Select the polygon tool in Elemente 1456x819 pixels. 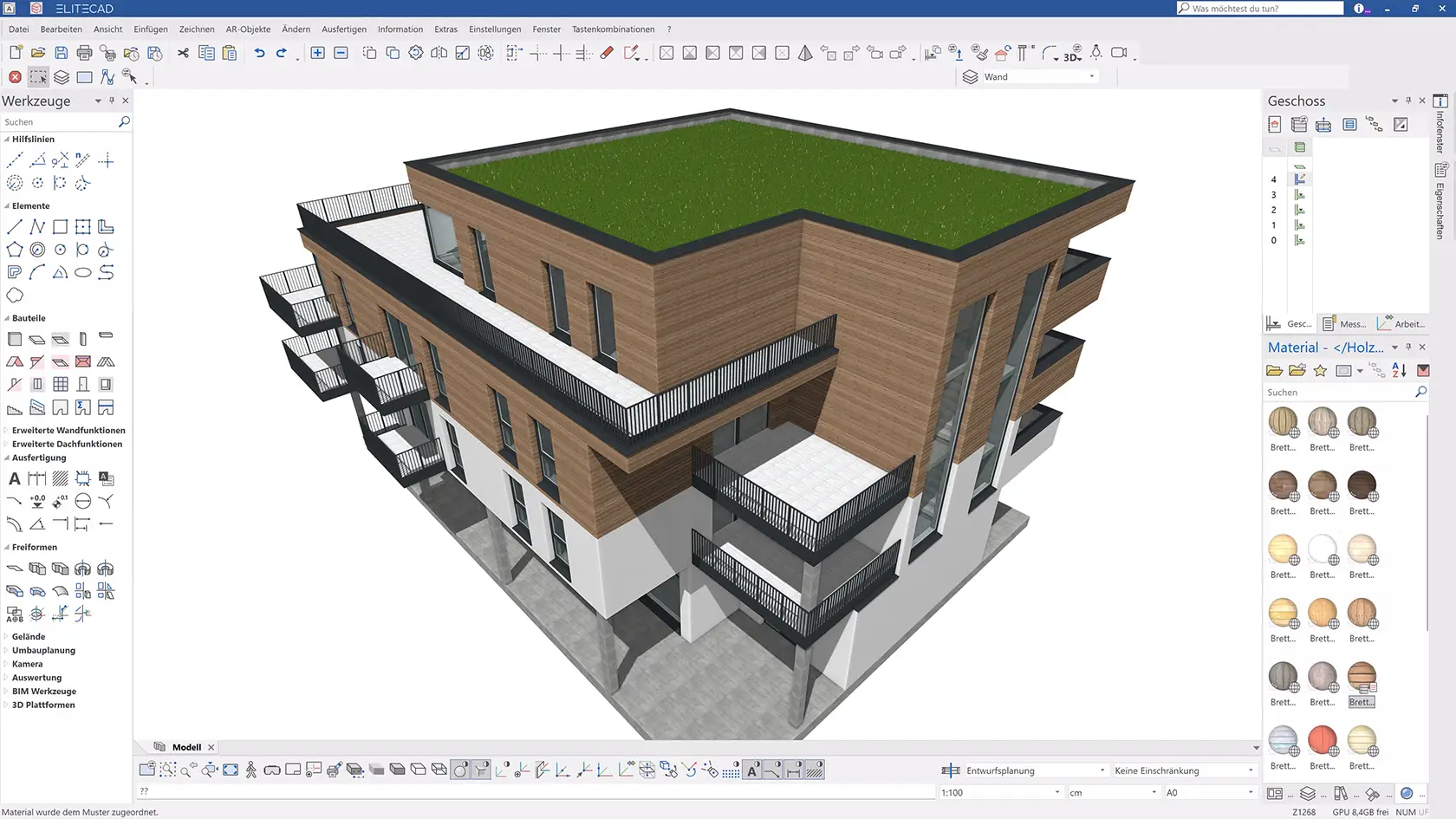(x=15, y=250)
